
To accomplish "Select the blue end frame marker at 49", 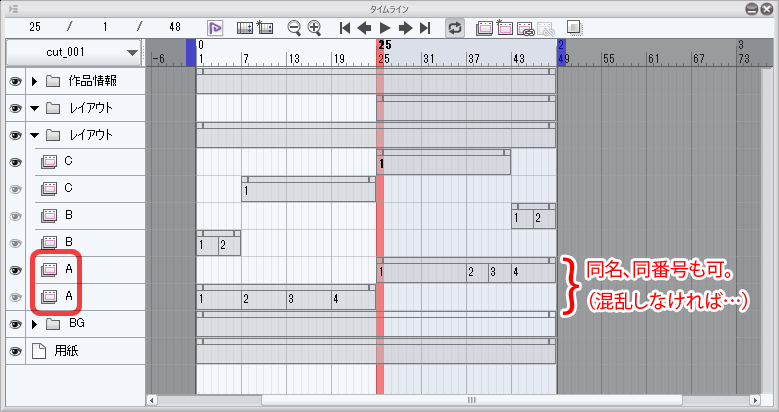I will tap(561, 53).
